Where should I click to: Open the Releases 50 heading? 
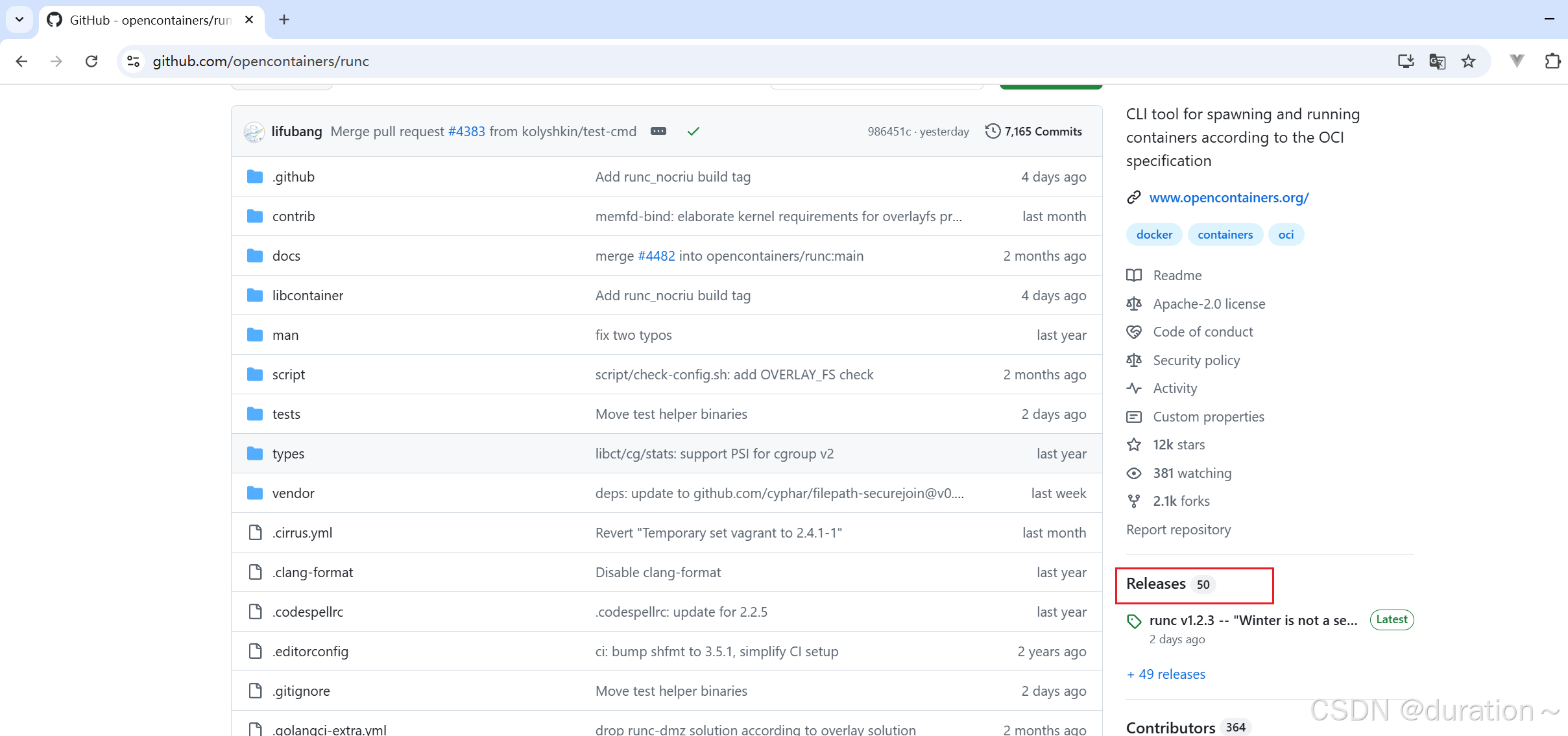pos(1170,584)
